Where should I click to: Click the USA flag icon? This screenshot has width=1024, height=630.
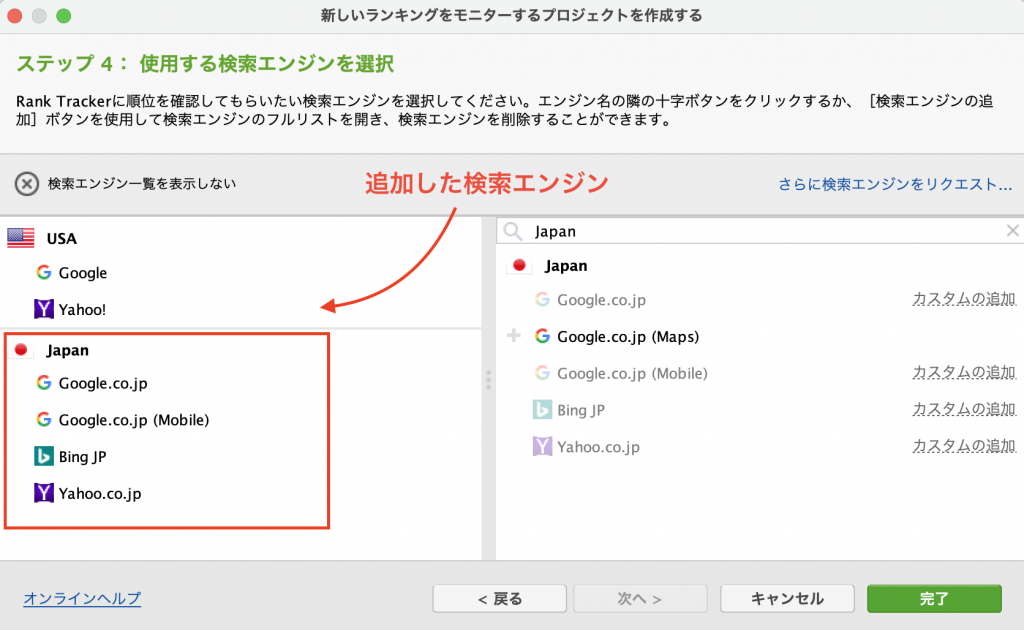pyautogui.click(x=21, y=238)
